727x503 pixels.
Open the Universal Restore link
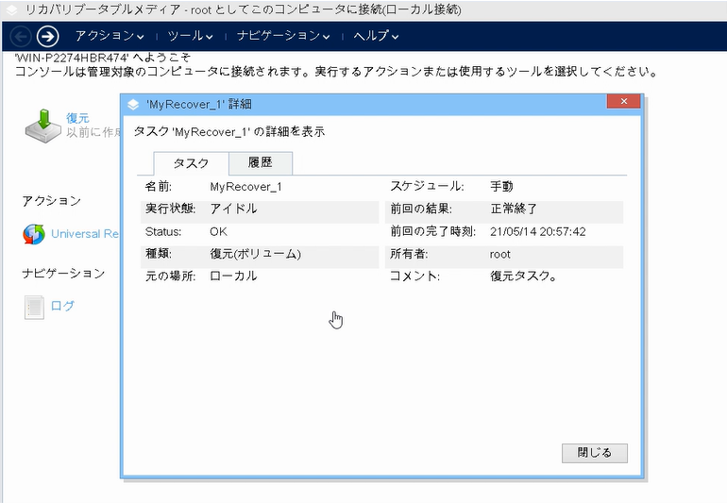85,234
